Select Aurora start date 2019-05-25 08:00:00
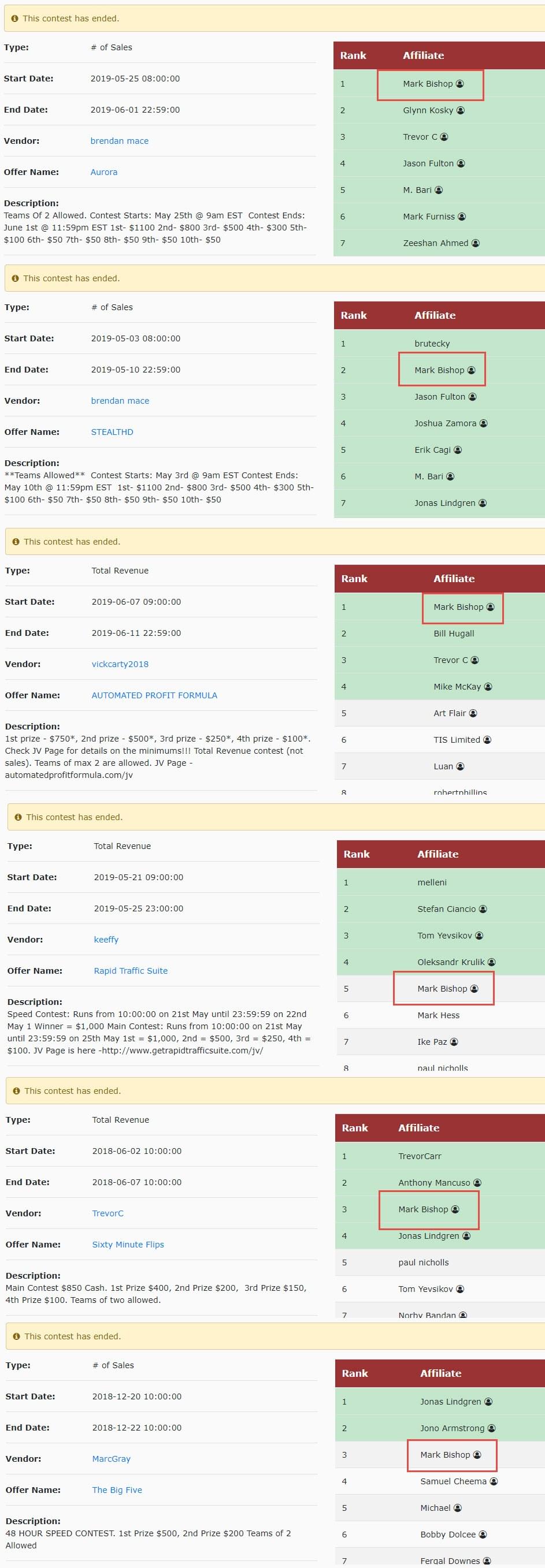The image size is (545, 1568). [x=135, y=79]
